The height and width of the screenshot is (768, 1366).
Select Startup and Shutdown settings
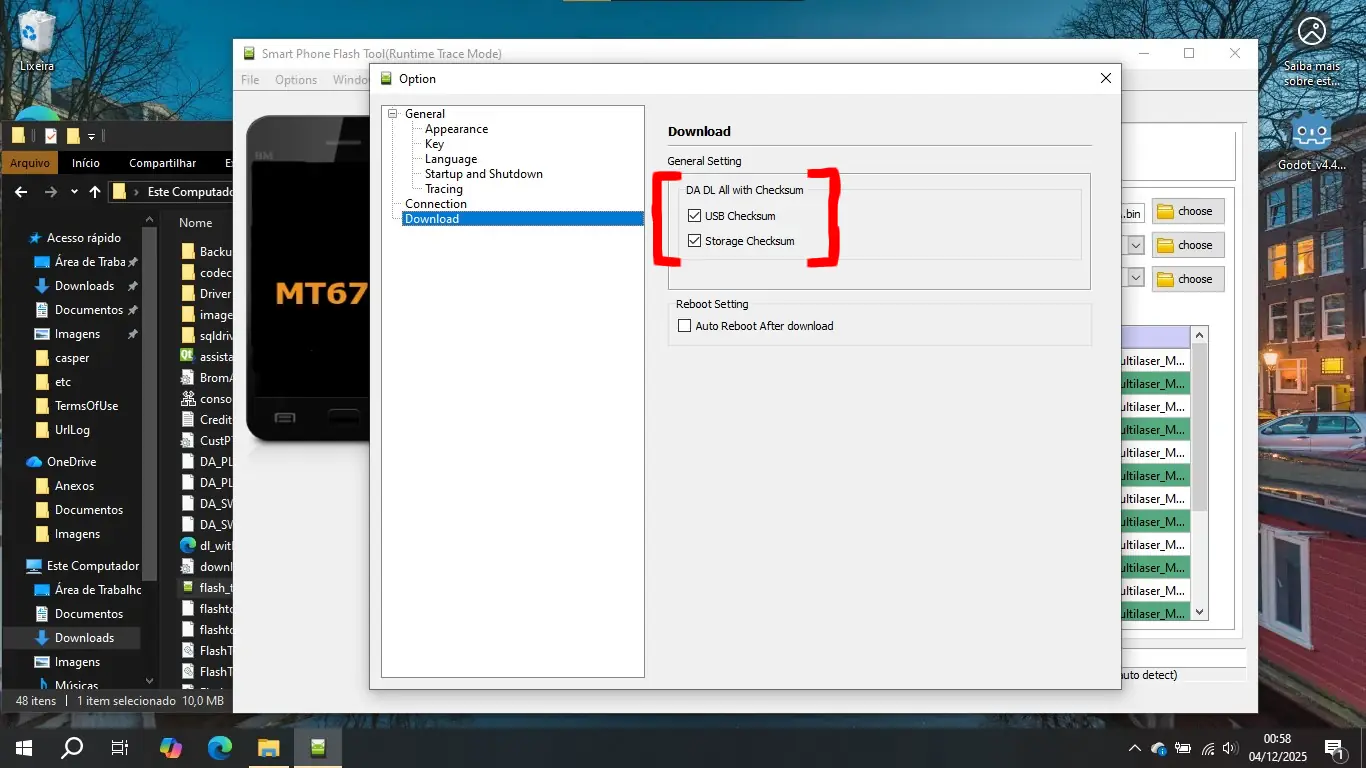coord(483,174)
